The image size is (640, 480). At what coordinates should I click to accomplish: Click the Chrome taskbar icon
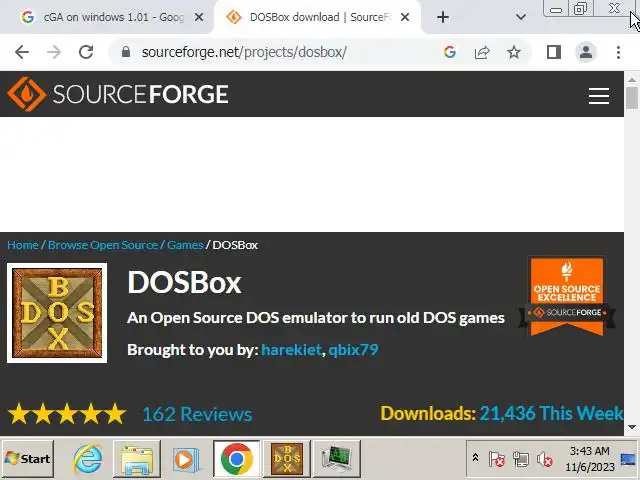(236, 459)
